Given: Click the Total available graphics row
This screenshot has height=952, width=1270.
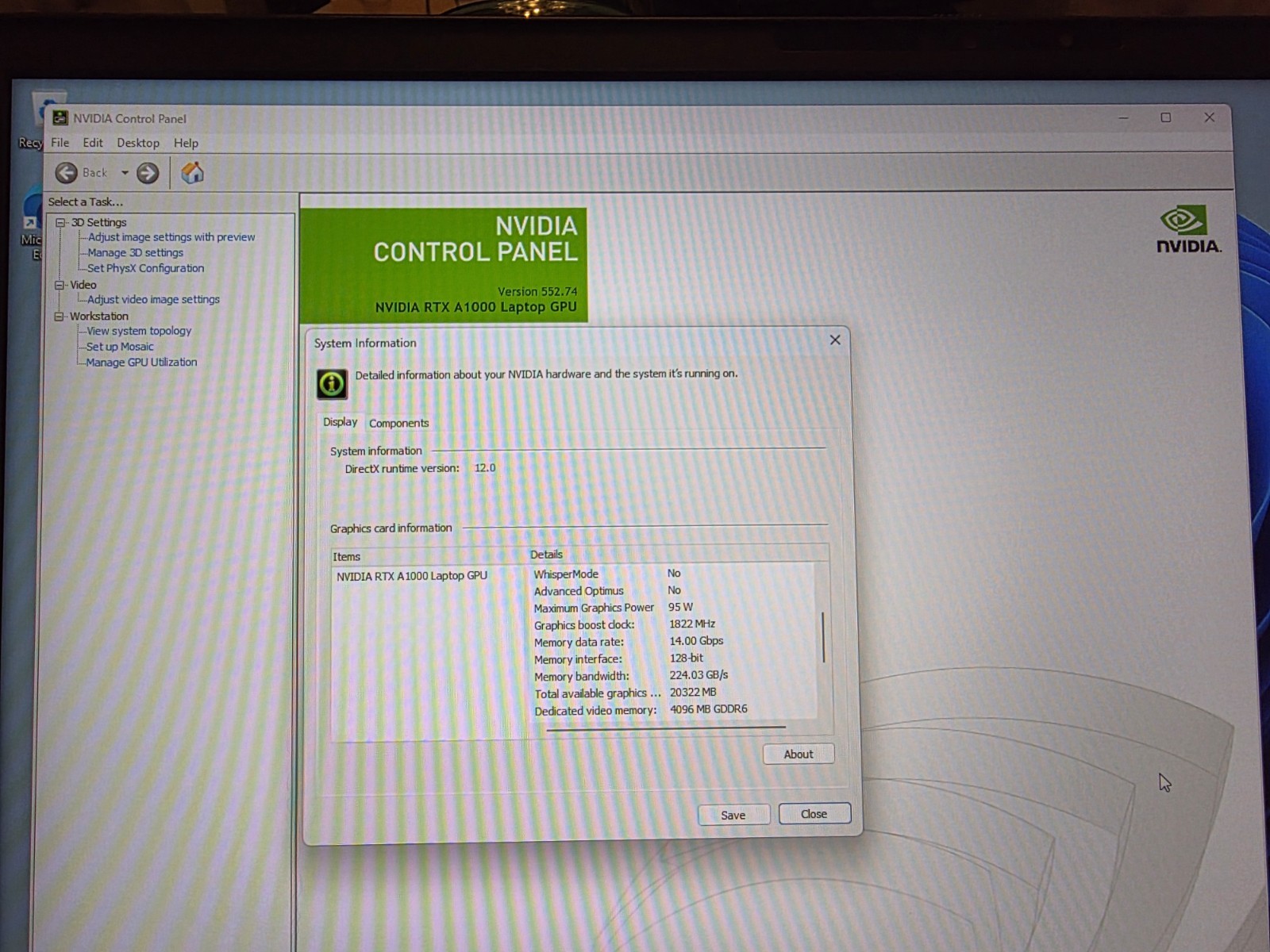Looking at the screenshot, I should point(625,693).
